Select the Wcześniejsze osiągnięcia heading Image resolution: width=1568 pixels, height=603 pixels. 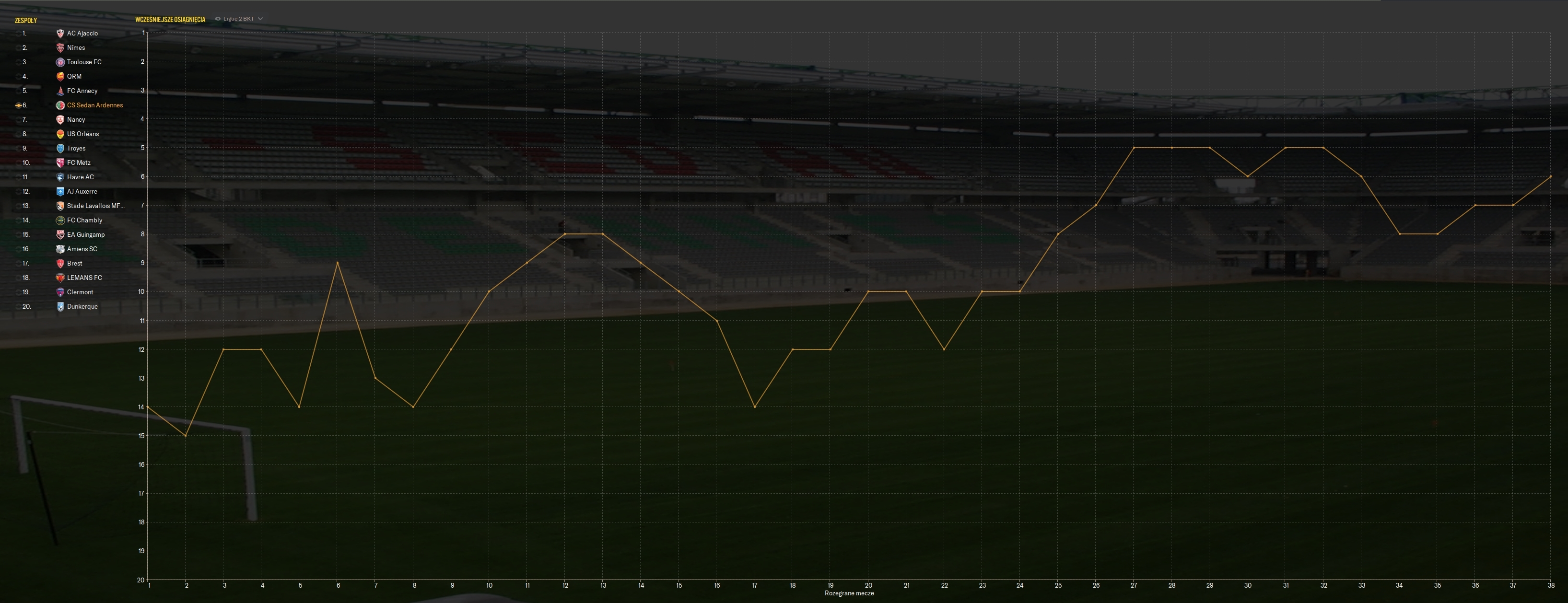(170, 20)
